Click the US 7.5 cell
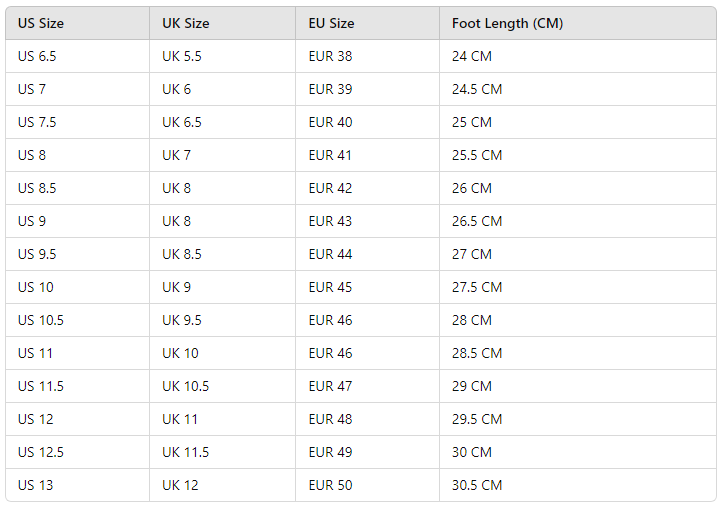The image size is (724, 509). tap(37, 122)
